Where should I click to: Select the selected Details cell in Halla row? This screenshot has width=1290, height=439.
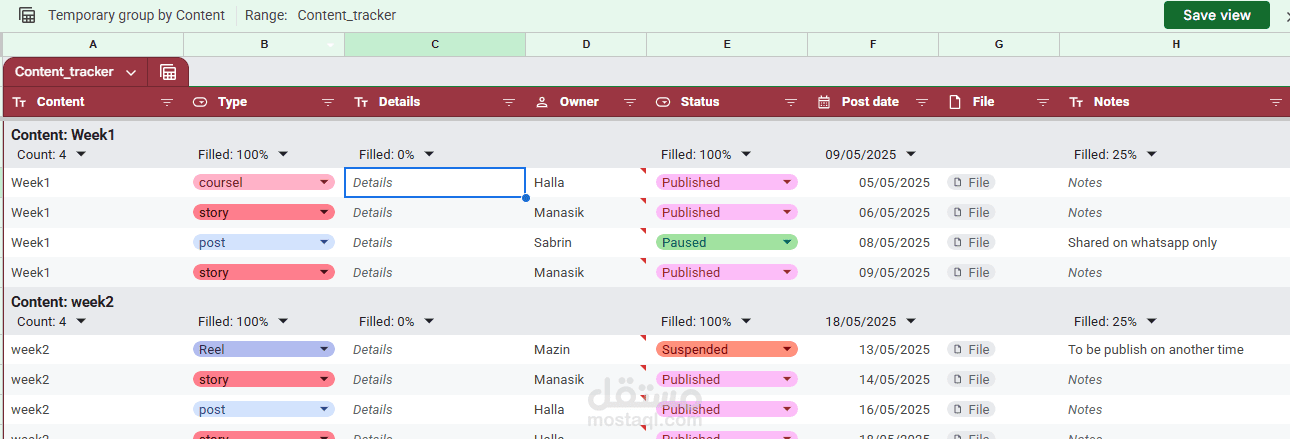[435, 183]
